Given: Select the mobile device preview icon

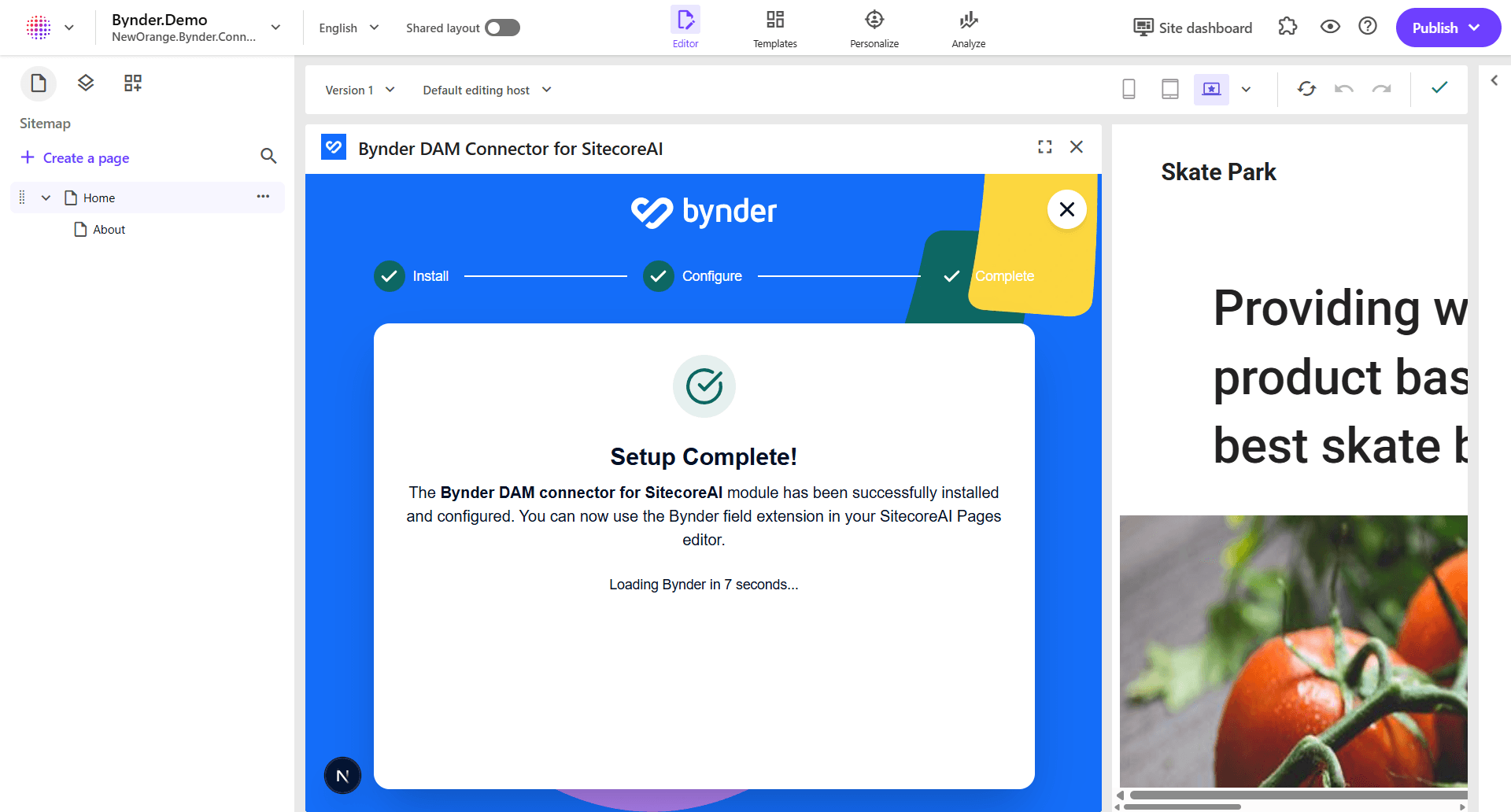Looking at the screenshot, I should click(1129, 90).
